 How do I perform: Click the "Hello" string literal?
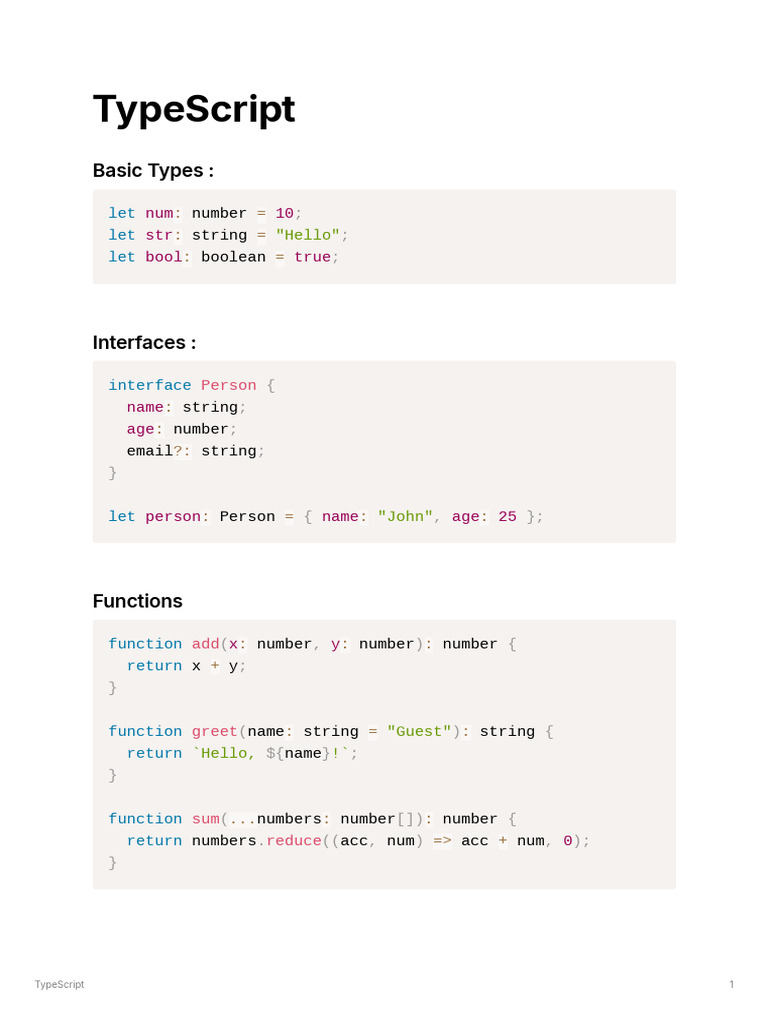pos(308,235)
